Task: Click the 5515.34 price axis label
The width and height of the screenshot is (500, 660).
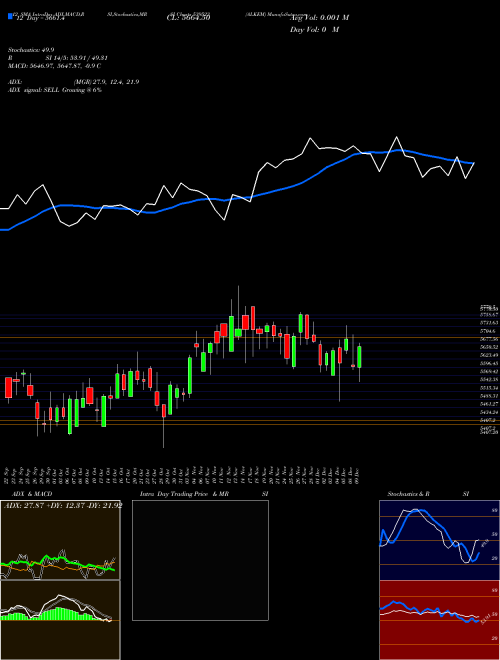Action: click(x=489, y=387)
